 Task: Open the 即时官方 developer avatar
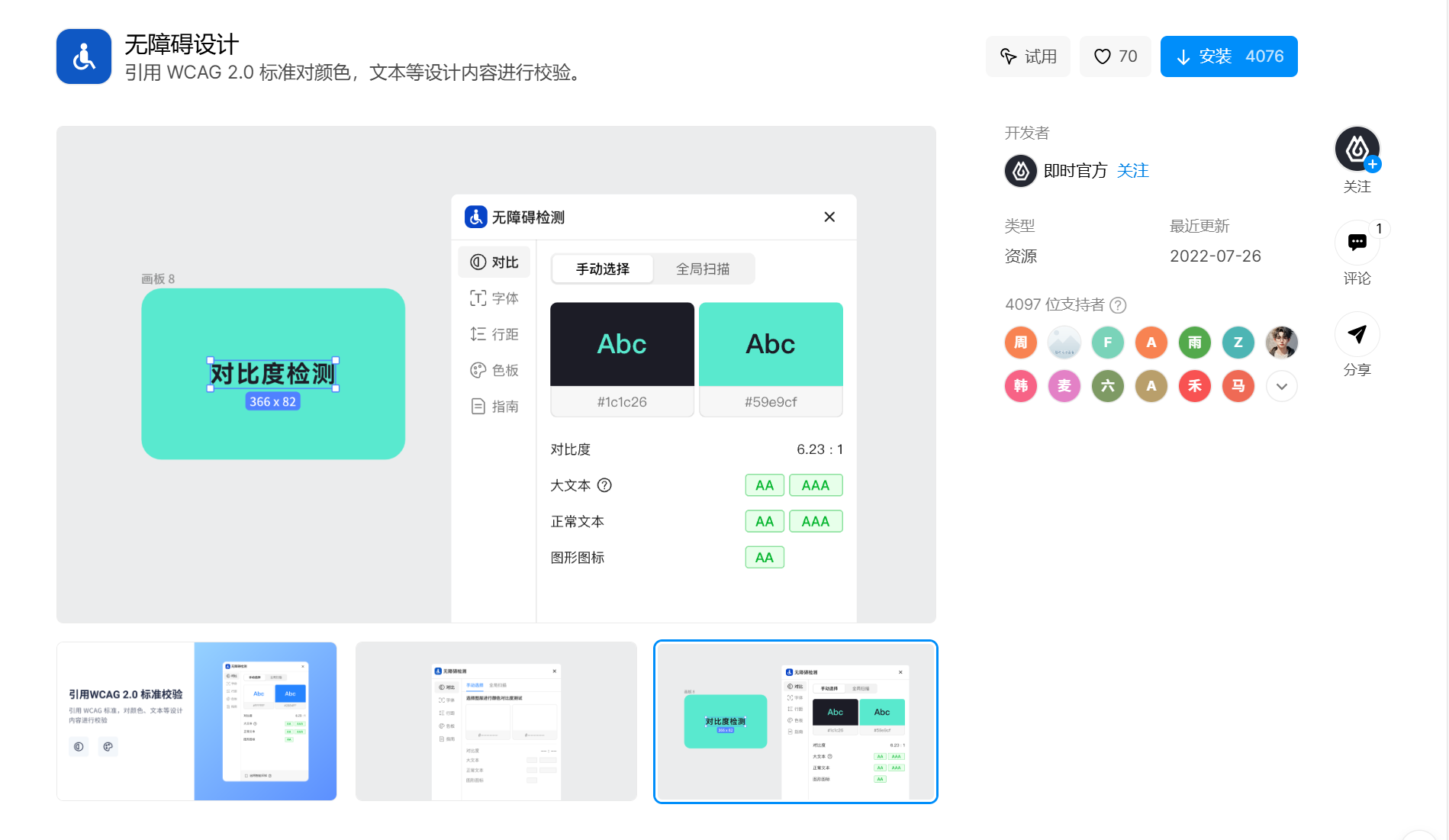point(1021,171)
